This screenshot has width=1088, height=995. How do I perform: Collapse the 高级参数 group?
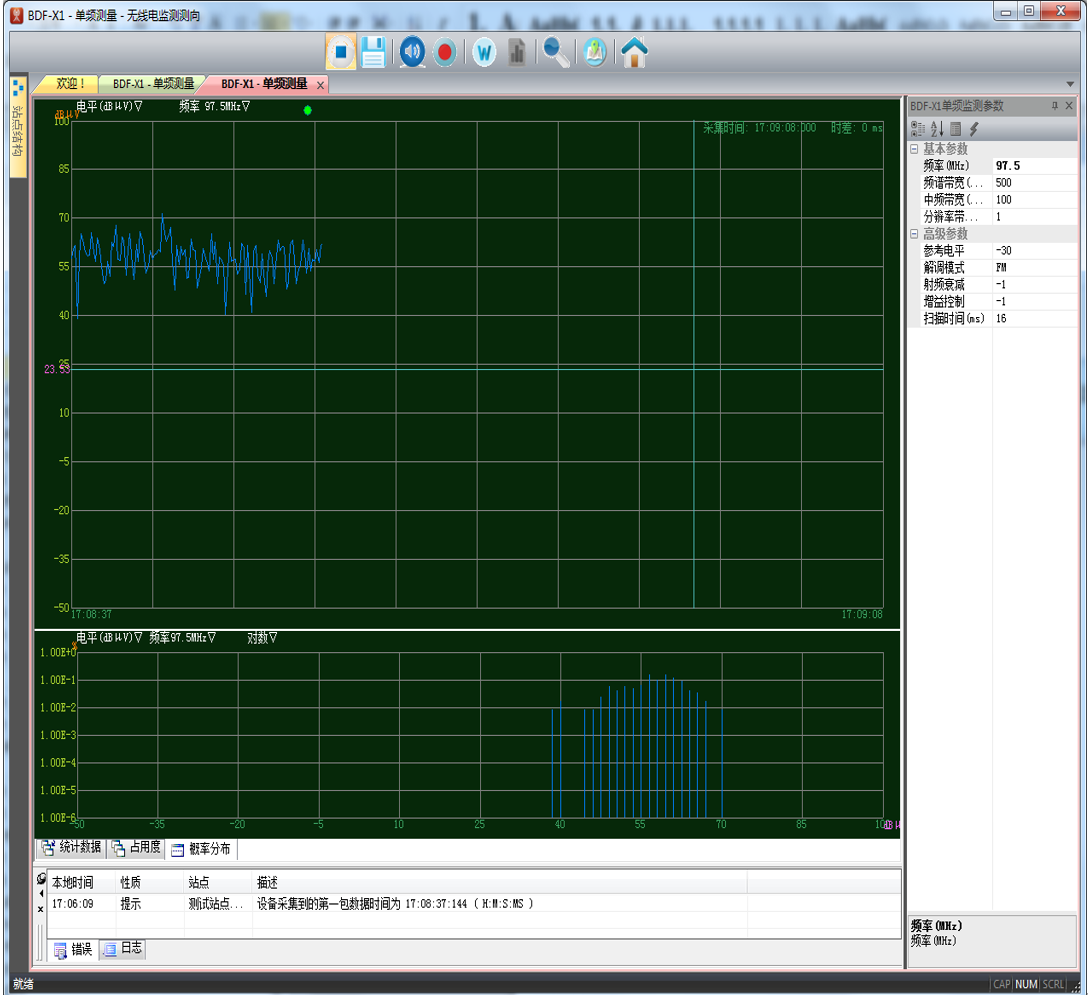(x=914, y=234)
